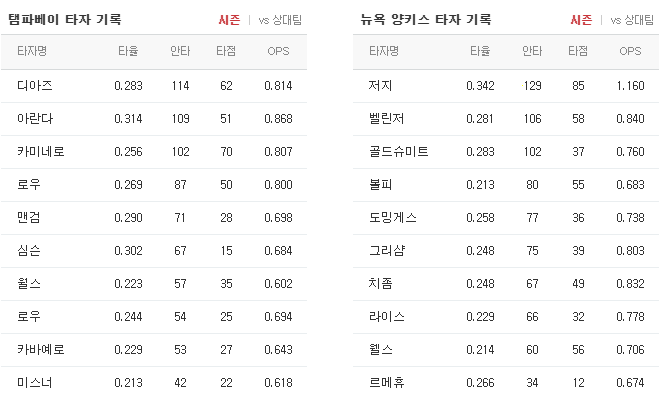Select 시즌 tab in Tampa Bay table
This screenshot has width=662, height=404.
tap(229, 20)
